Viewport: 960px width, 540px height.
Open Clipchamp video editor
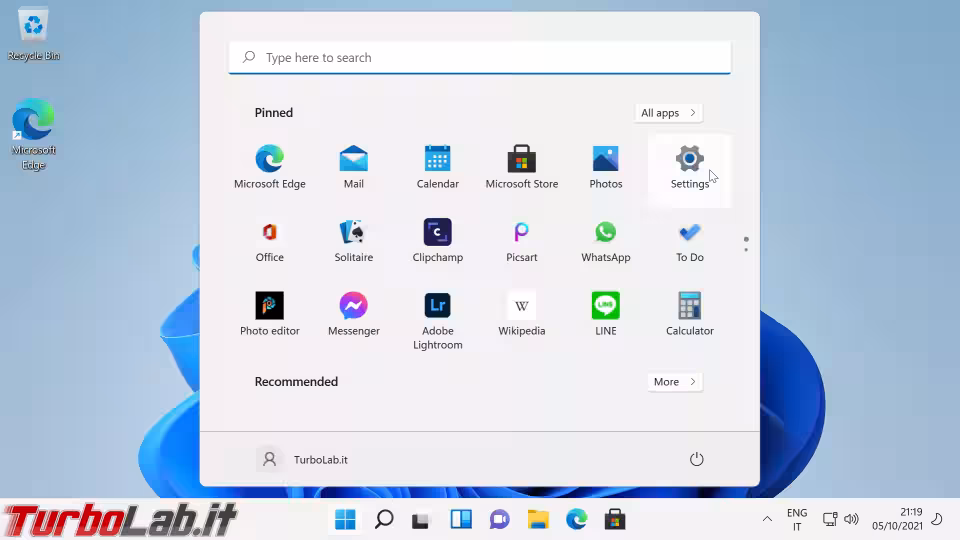click(x=437, y=241)
